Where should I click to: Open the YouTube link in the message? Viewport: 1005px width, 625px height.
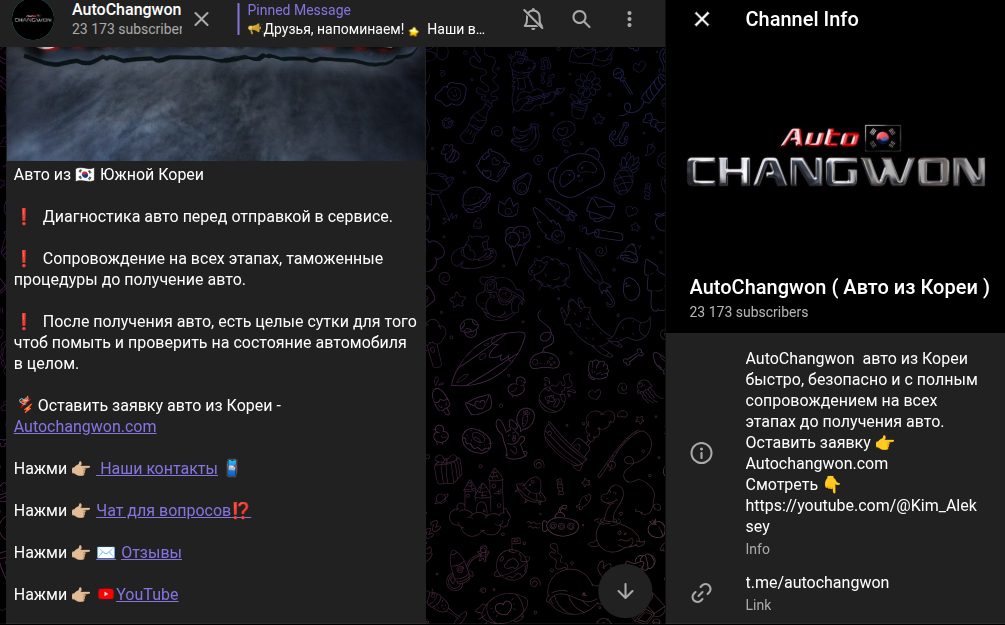pos(147,594)
